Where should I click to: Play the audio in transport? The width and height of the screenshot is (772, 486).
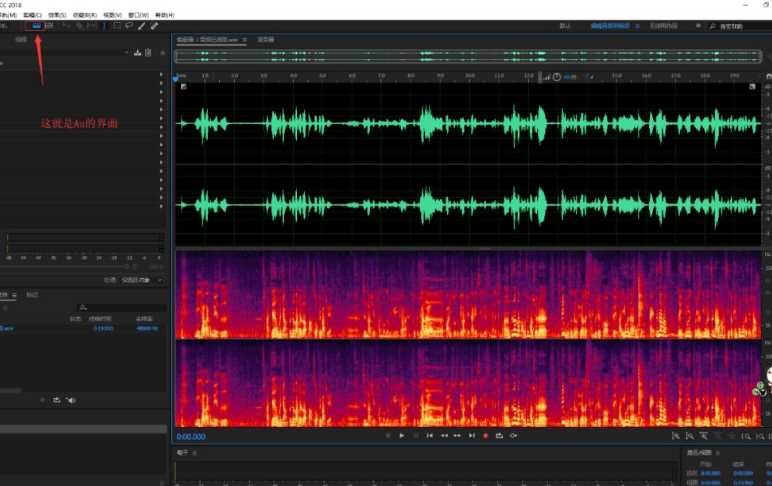click(402, 436)
